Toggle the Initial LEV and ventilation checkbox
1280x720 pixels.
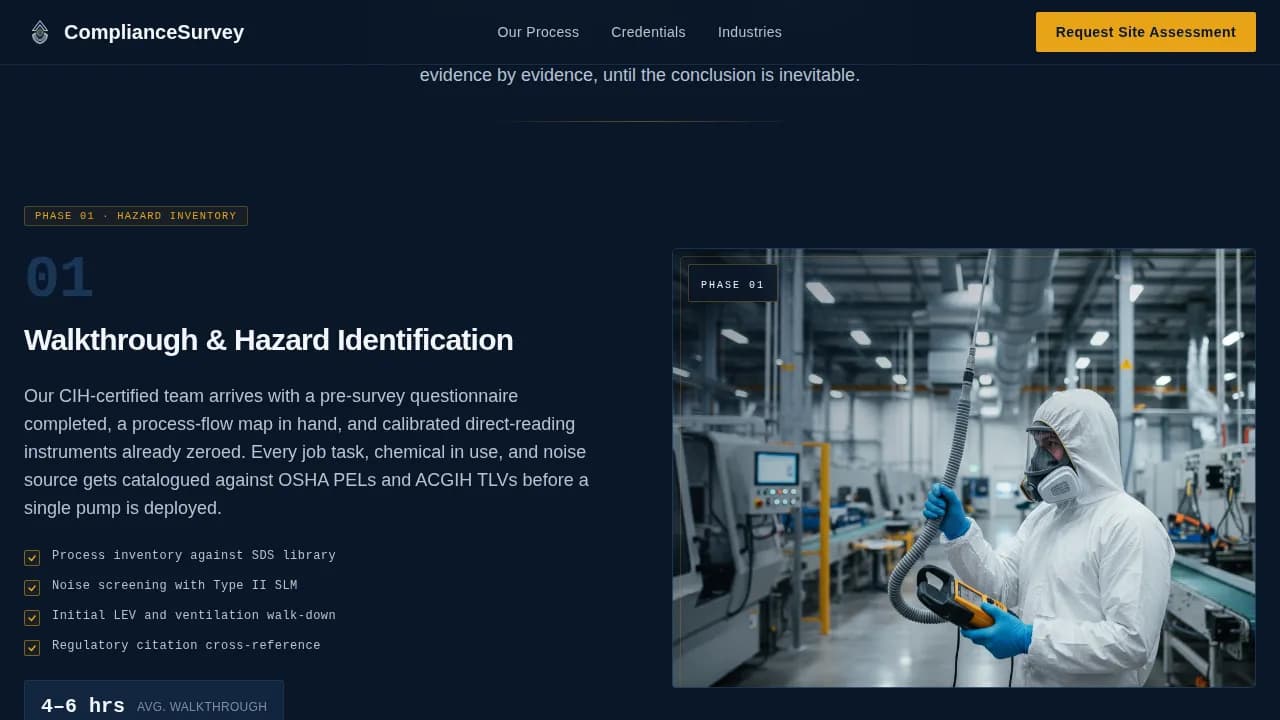click(32, 617)
